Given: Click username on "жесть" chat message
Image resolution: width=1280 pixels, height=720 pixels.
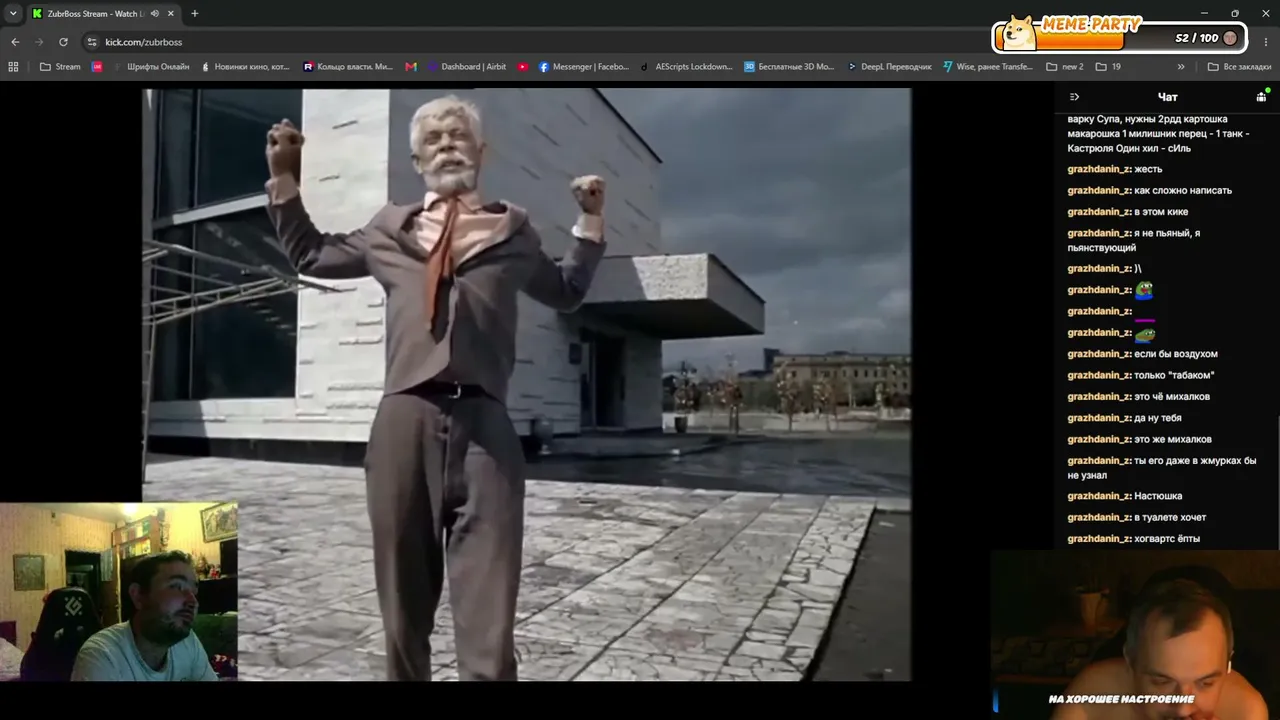Looking at the screenshot, I should tap(1098, 169).
